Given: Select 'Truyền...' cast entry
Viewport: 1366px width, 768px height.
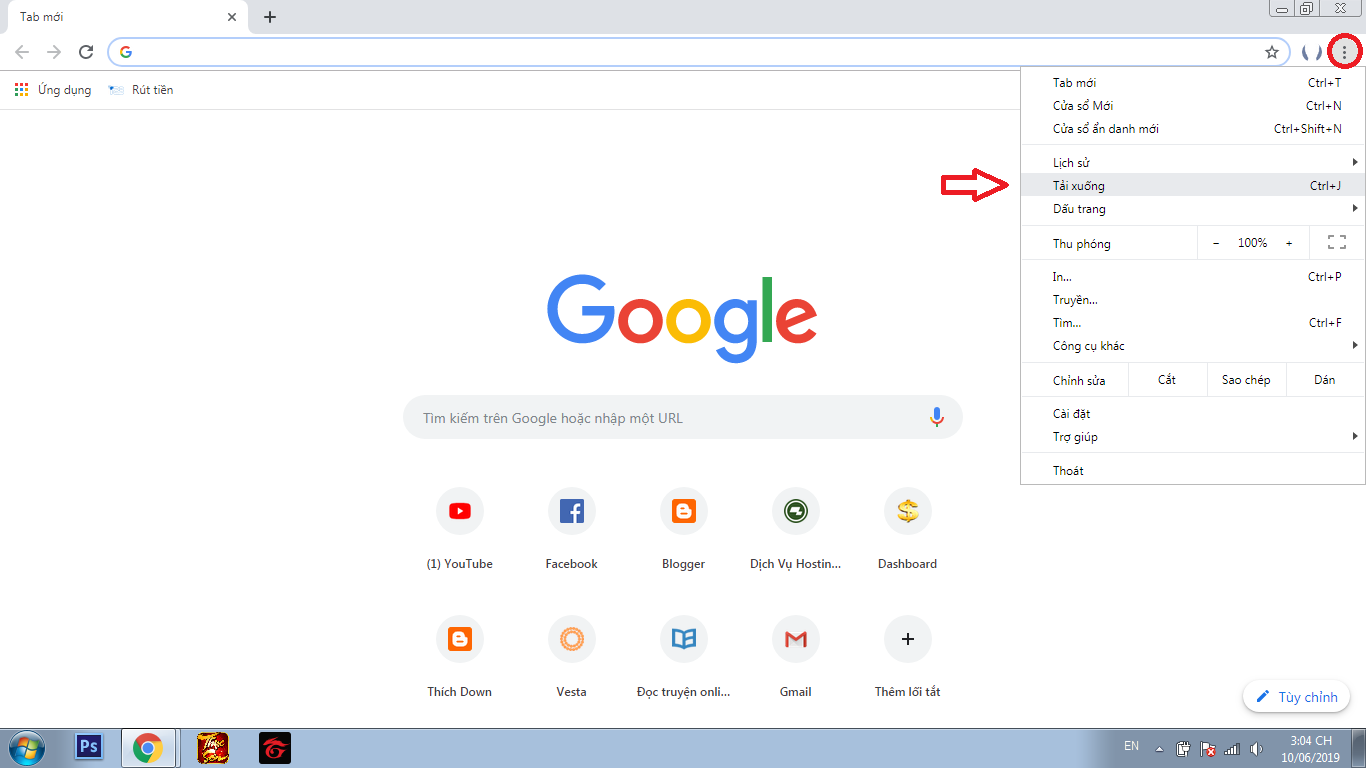Looking at the screenshot, I should [1193, 300].
